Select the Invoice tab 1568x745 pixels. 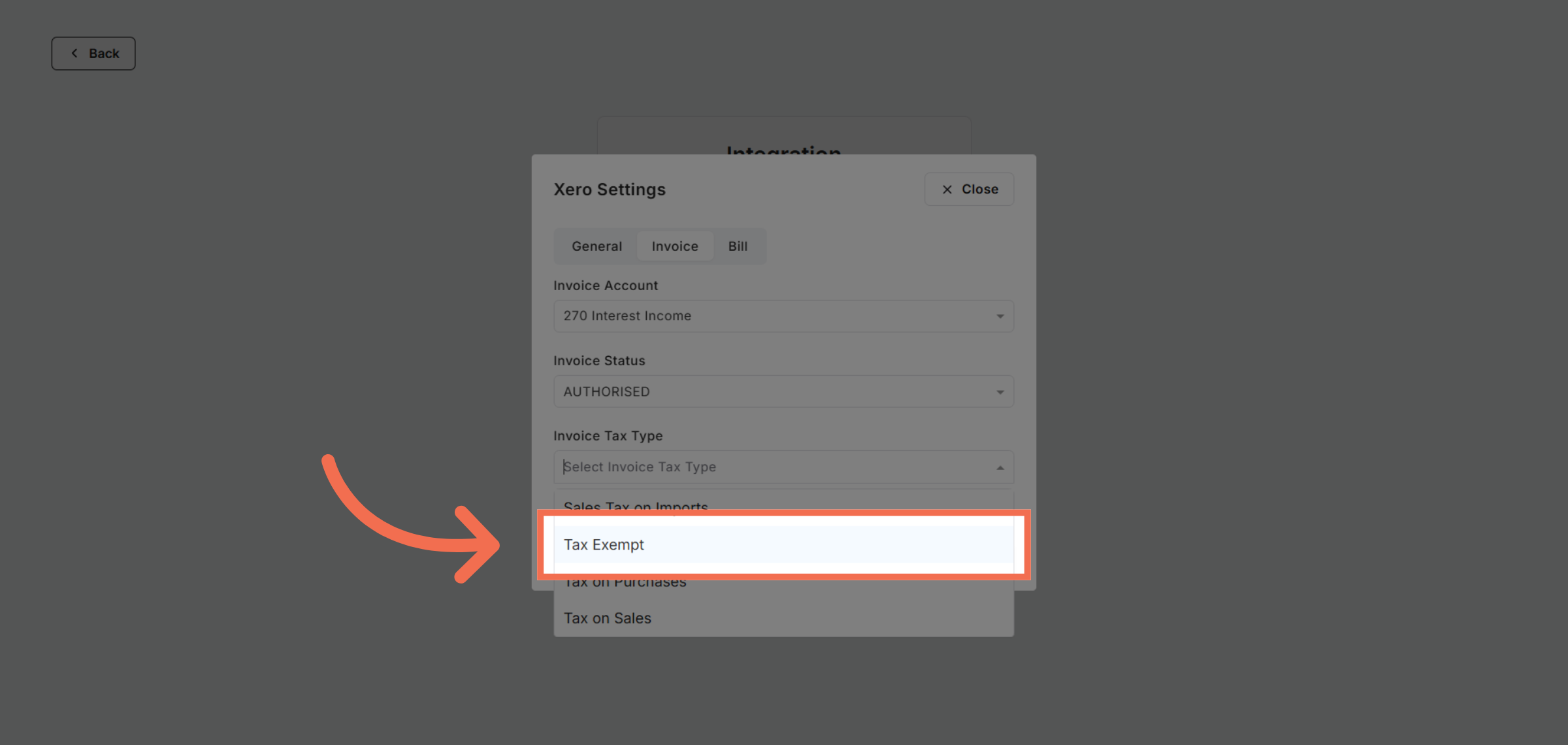tap(674, 246)
